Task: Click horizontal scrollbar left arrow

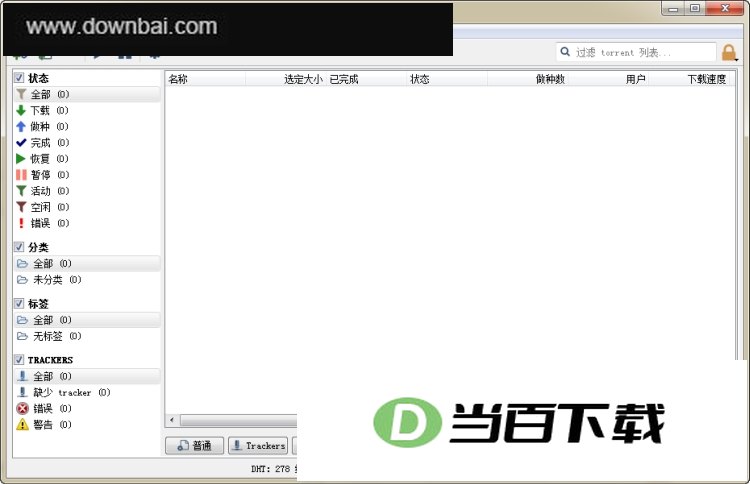Action: pyautogui.click(x=172, y=420)
